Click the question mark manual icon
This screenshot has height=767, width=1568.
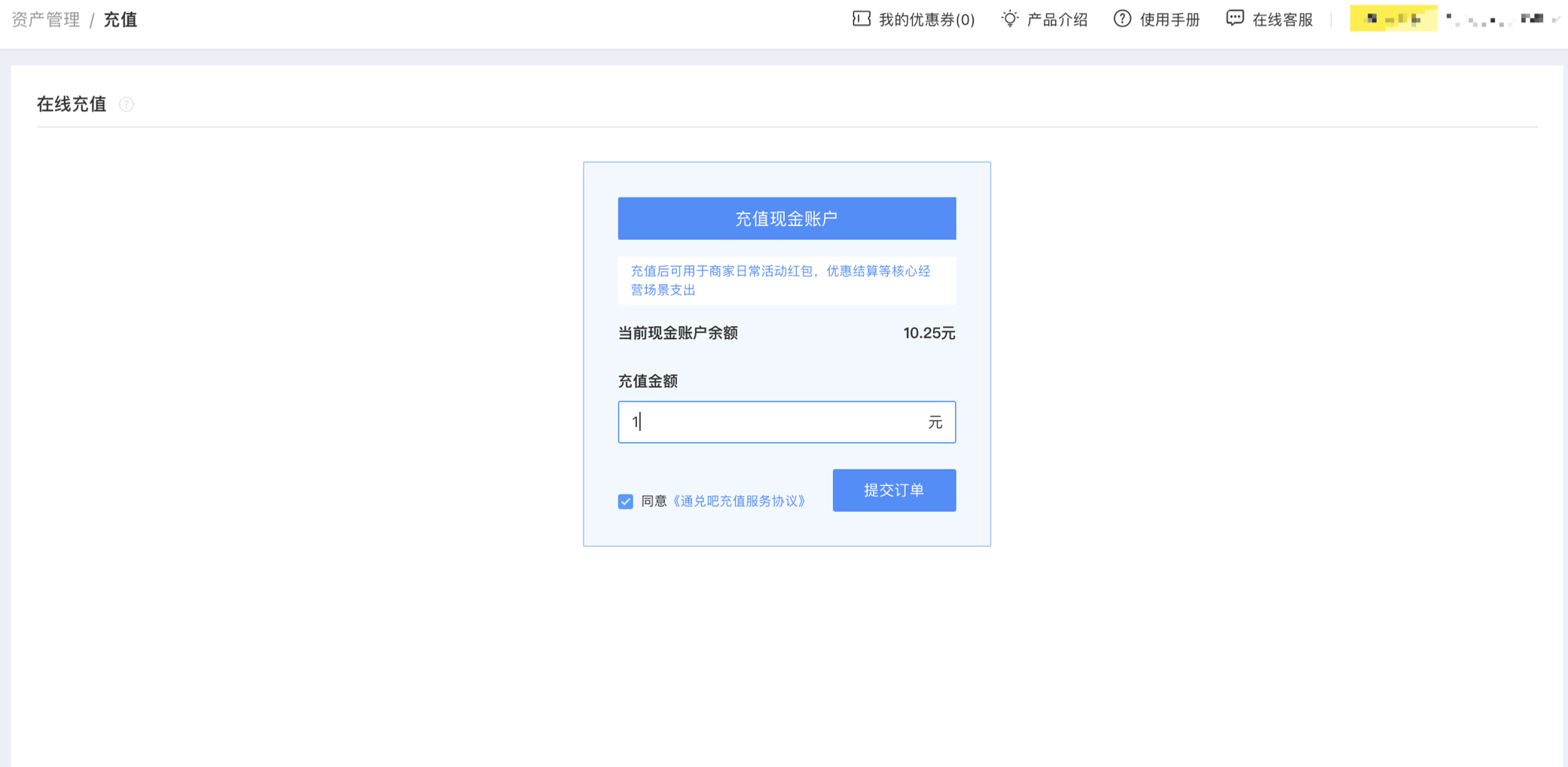(1121, 19)
